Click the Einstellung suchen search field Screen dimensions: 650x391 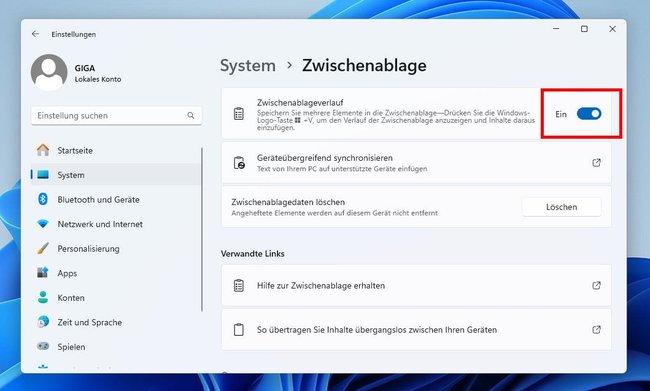click(116, 115)
